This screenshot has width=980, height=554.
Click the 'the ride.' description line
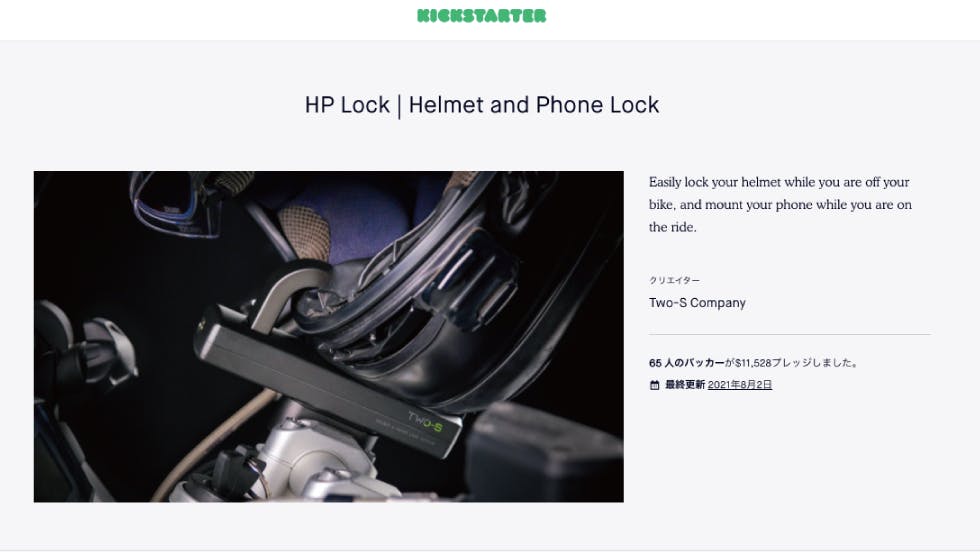point(672,227)
